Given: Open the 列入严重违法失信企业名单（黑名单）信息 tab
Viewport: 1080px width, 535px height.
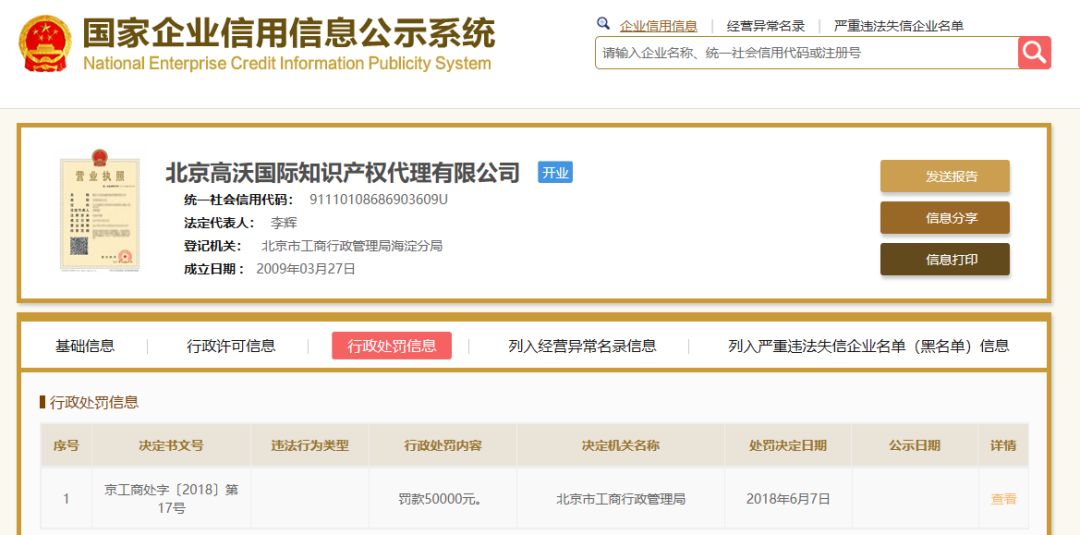Looking at the screenshot, I should (x=869, y=346).
